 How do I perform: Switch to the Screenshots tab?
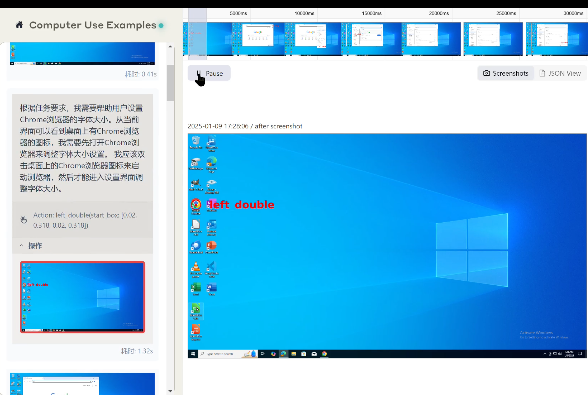click(x=506, y=73)
